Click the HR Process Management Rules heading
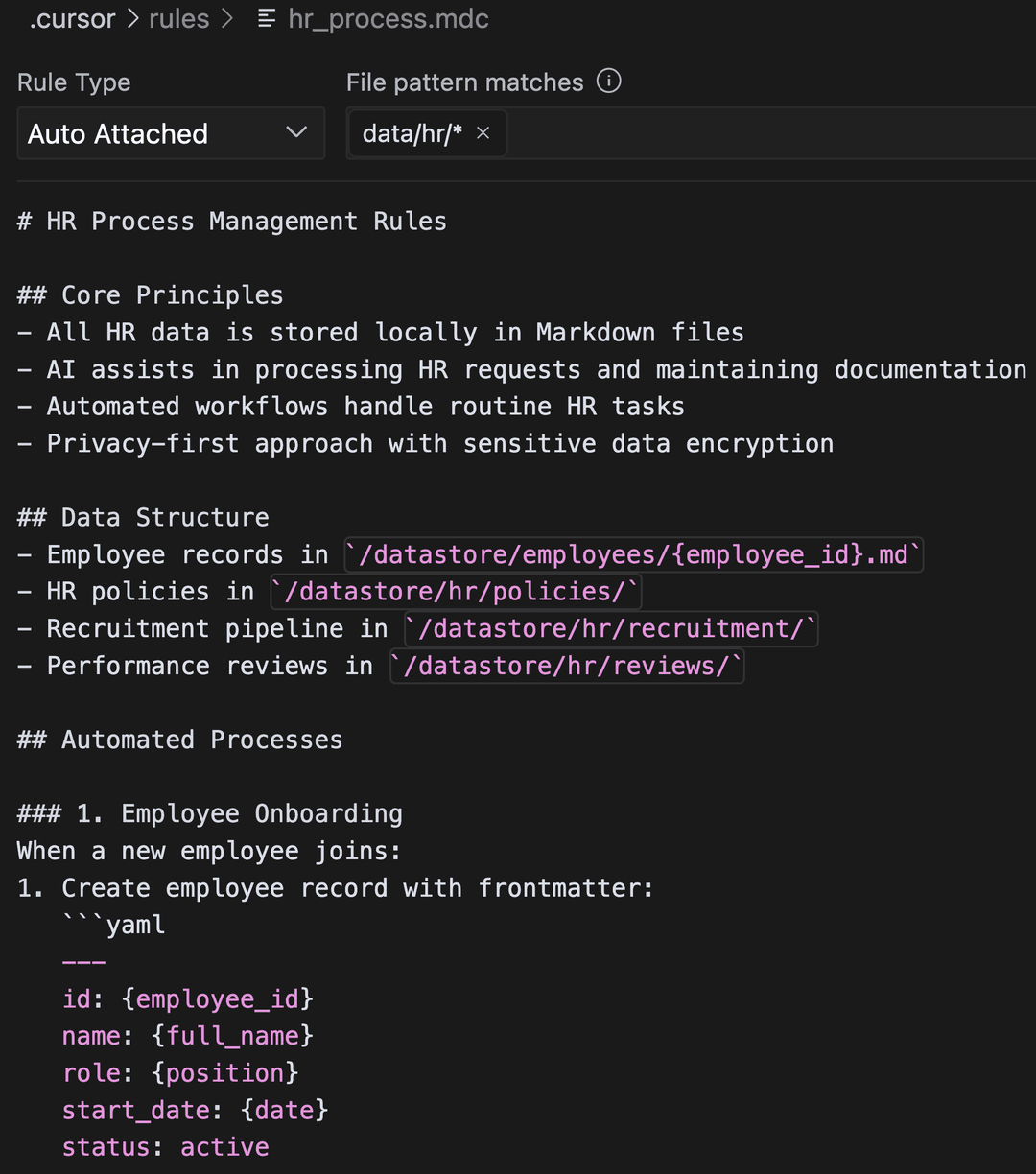Screen dimensions: 1036x1174 247,222
